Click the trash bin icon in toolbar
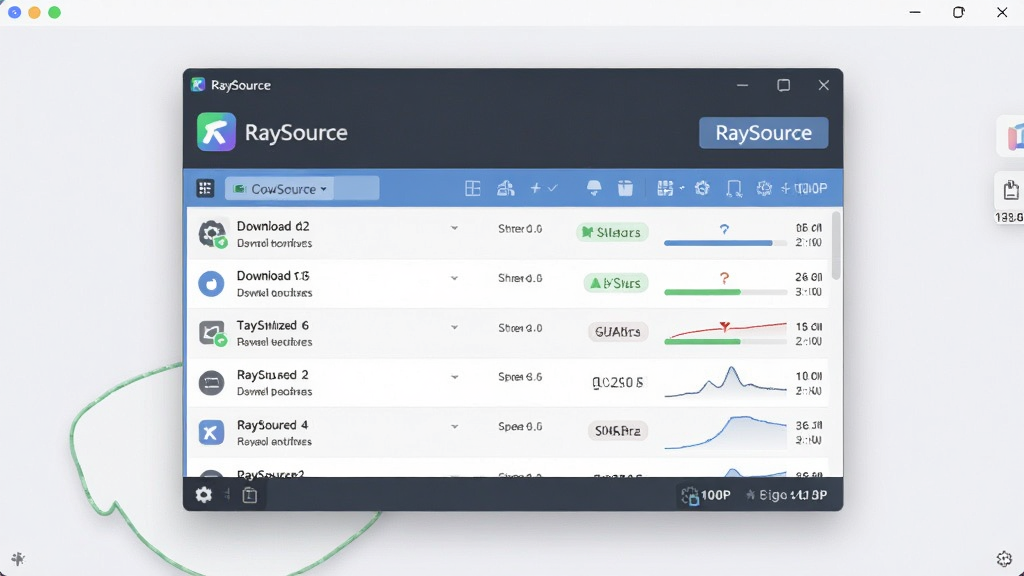This screenshot has height=576, width=1024. [625, 189]
